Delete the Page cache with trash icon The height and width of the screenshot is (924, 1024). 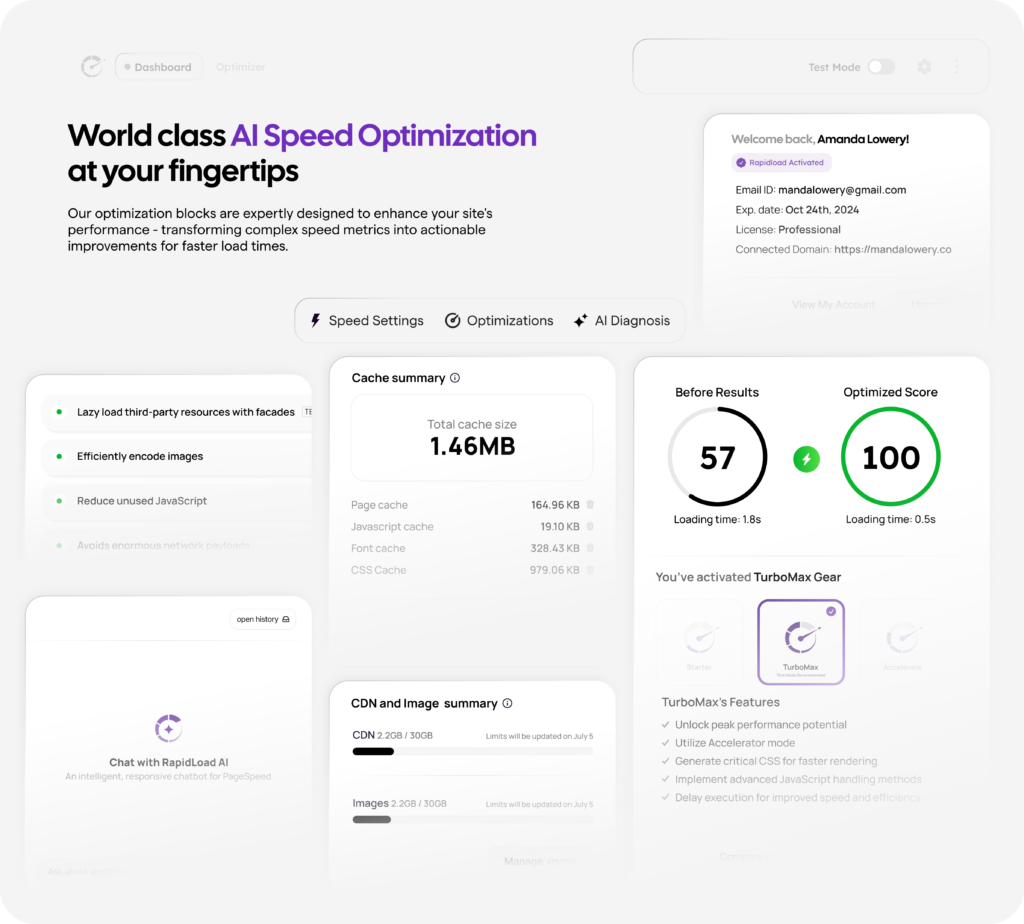590,505
